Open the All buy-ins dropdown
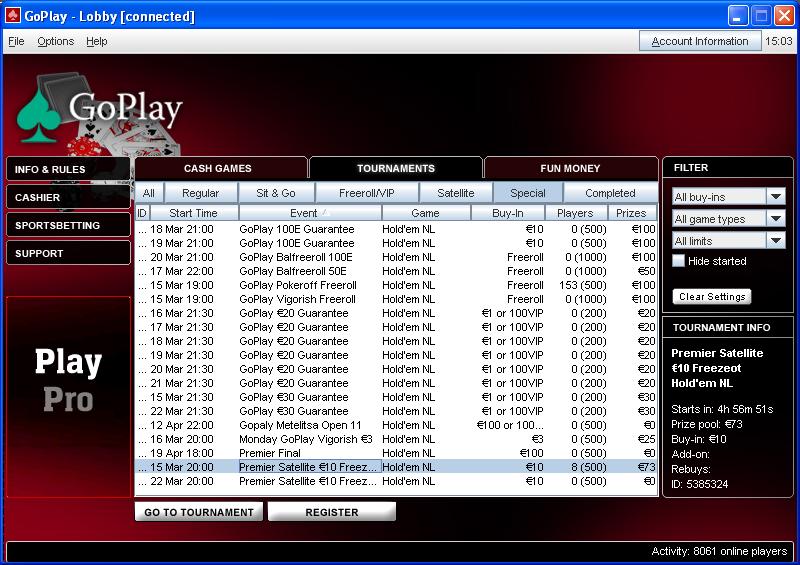 tap(729, 196)
